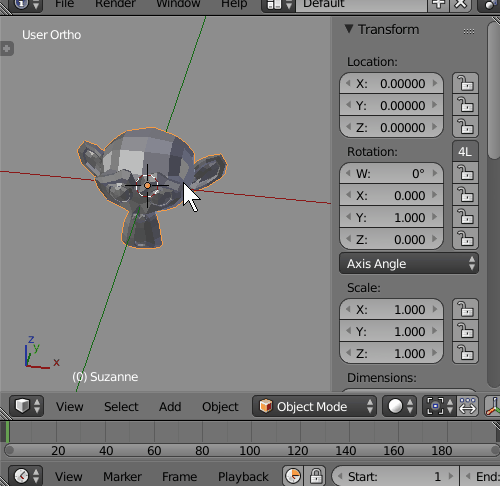Click the Location X value field
500x486 pixels.
391,83
